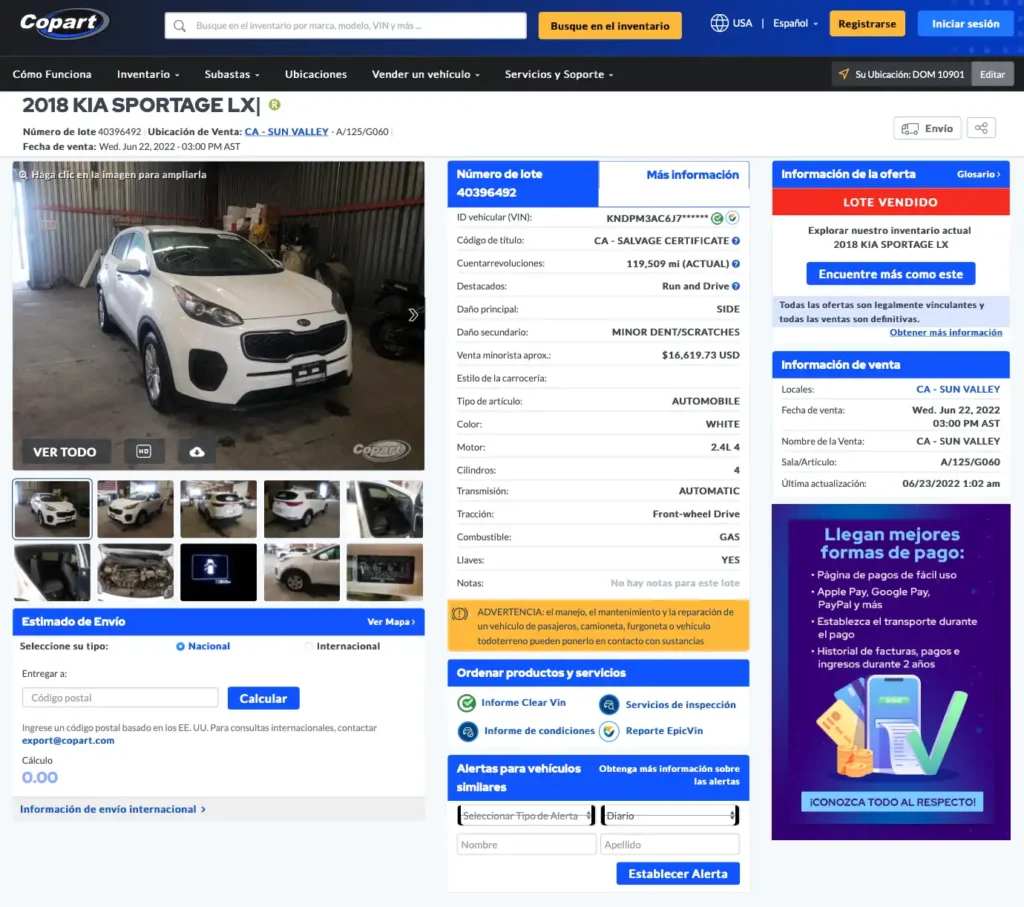
Task: Show next photo with right arrow
Action: [x=413, y=315]
